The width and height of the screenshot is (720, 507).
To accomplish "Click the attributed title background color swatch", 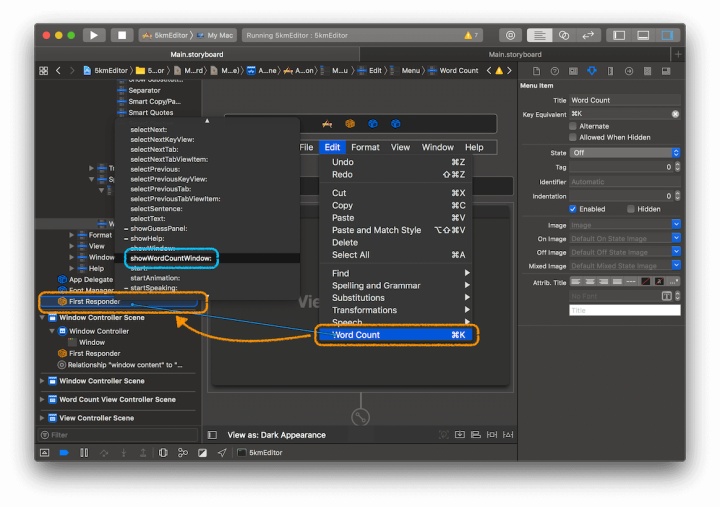I will 659,282.
